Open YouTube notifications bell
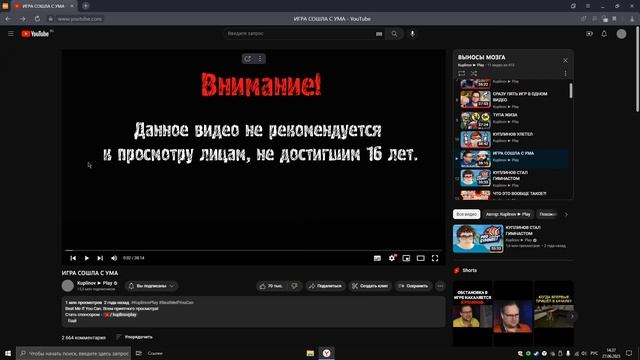The image size is (640, 360). 604,34
